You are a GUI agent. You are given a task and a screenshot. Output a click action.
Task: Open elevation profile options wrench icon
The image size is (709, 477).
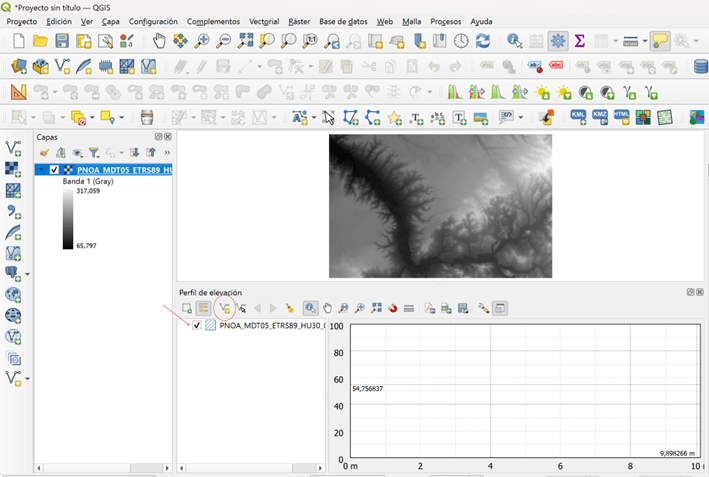[482, 308]
